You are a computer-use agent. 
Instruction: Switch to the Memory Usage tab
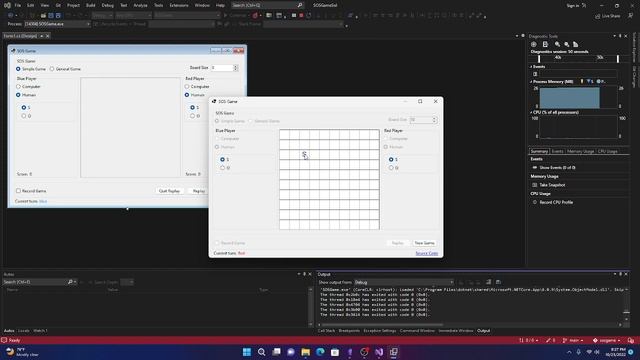point(580,151)
